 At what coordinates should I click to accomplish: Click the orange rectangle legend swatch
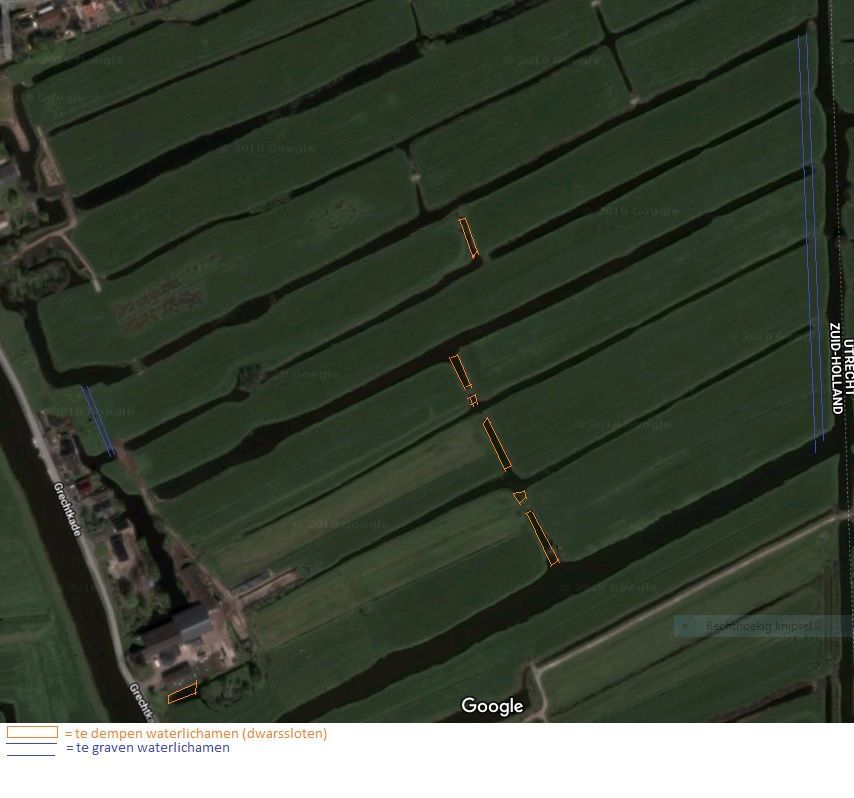(32, 732)
